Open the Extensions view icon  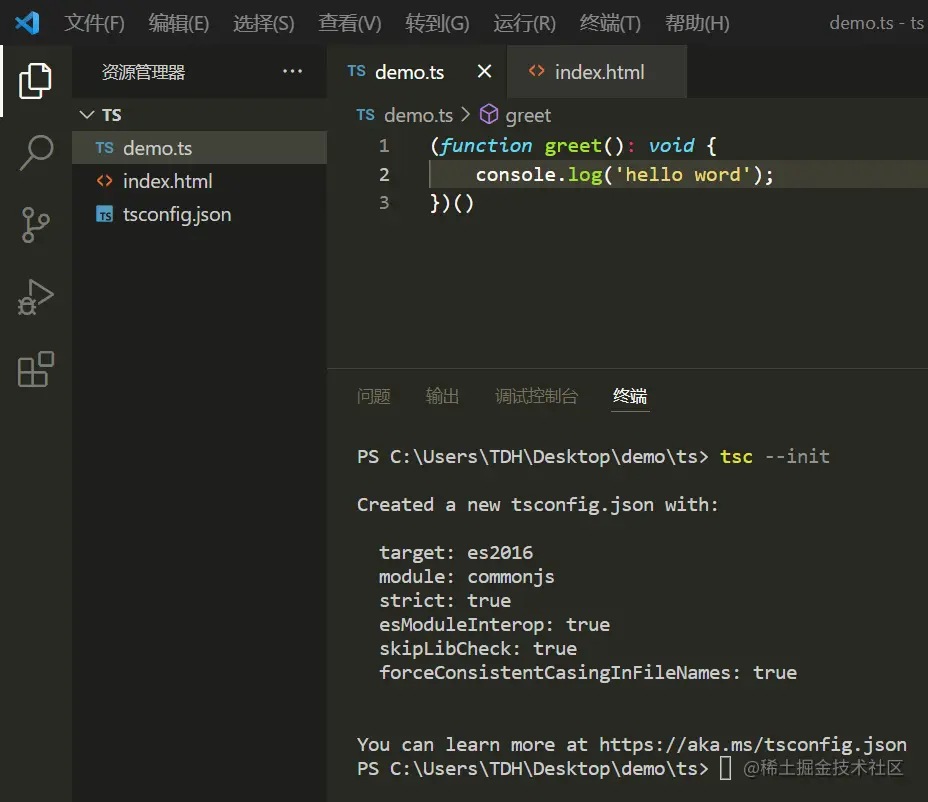click(x=36, y=369)
